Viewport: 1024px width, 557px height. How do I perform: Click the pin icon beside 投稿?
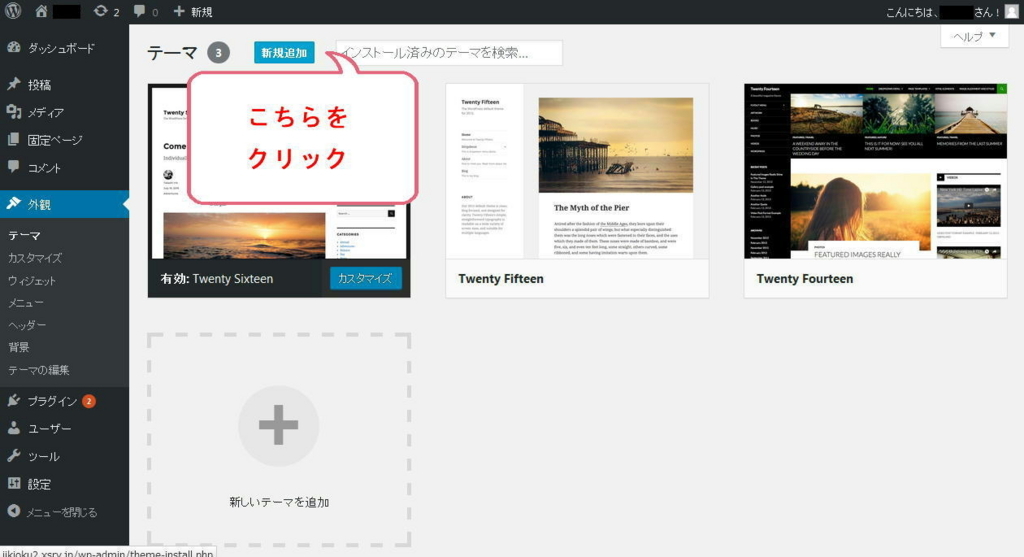click(x=14, y=84)
